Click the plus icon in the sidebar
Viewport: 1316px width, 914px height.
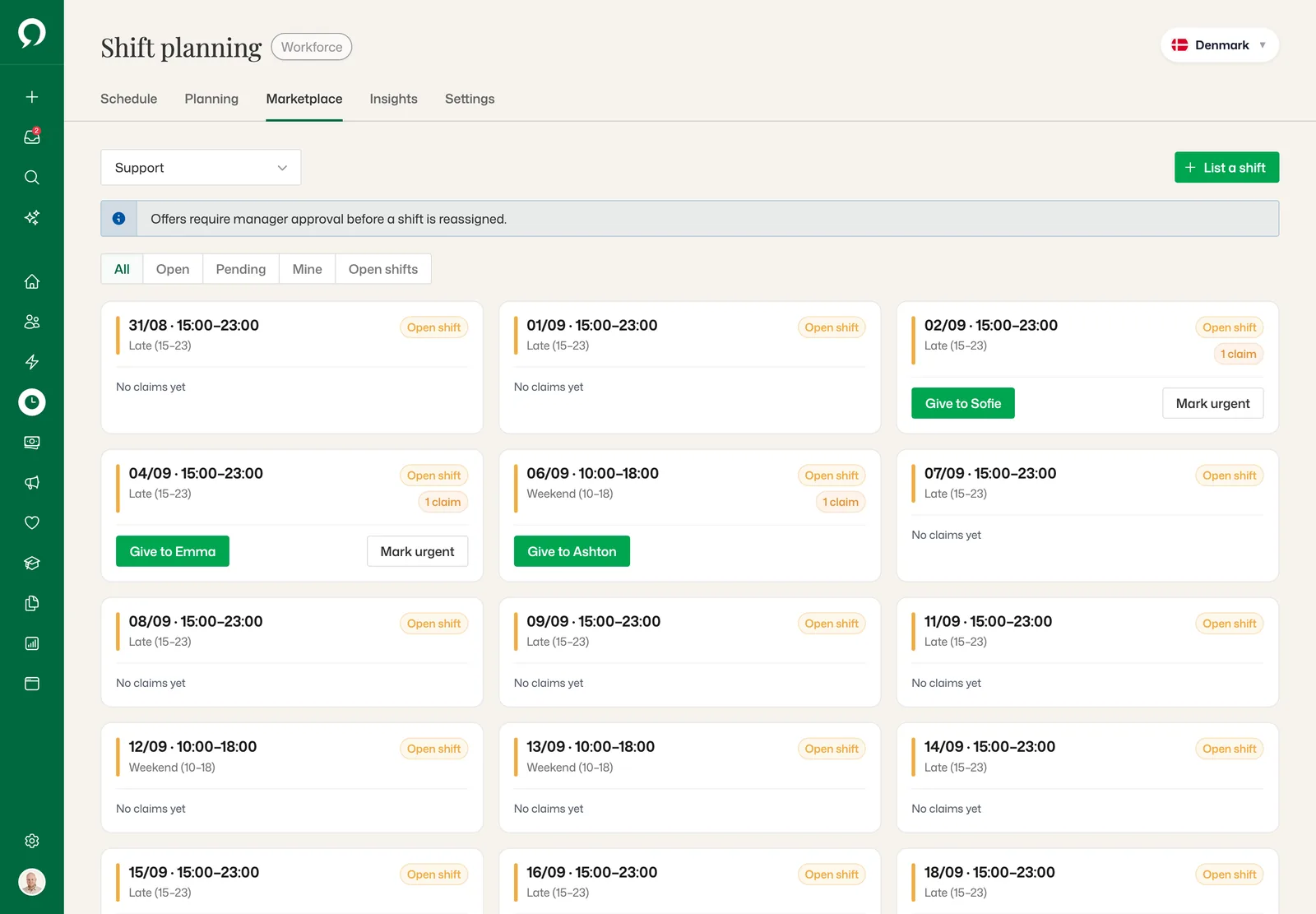click(x=32, y=97)
